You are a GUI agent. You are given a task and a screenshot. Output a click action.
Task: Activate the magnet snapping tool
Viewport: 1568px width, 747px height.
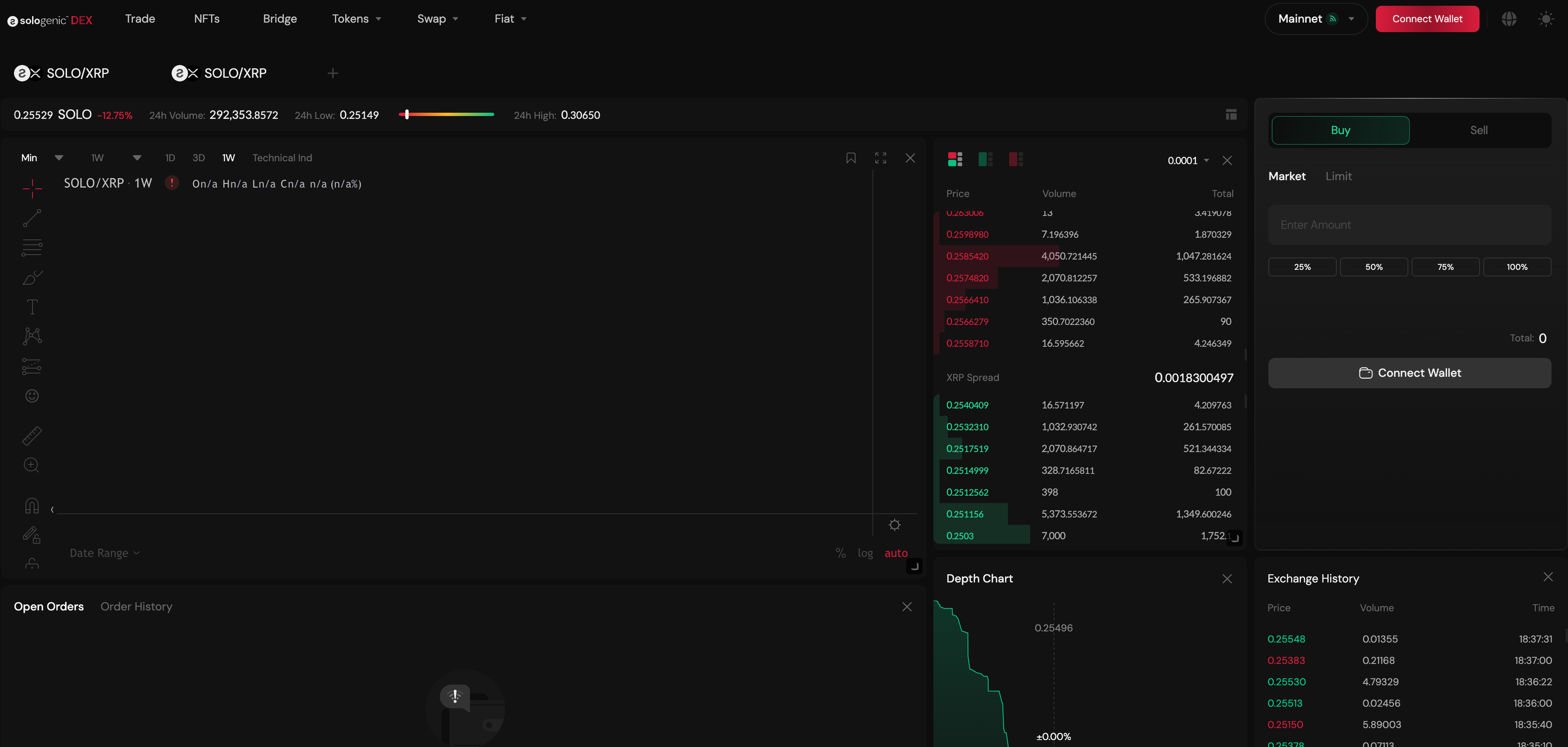tap(32, 505)
